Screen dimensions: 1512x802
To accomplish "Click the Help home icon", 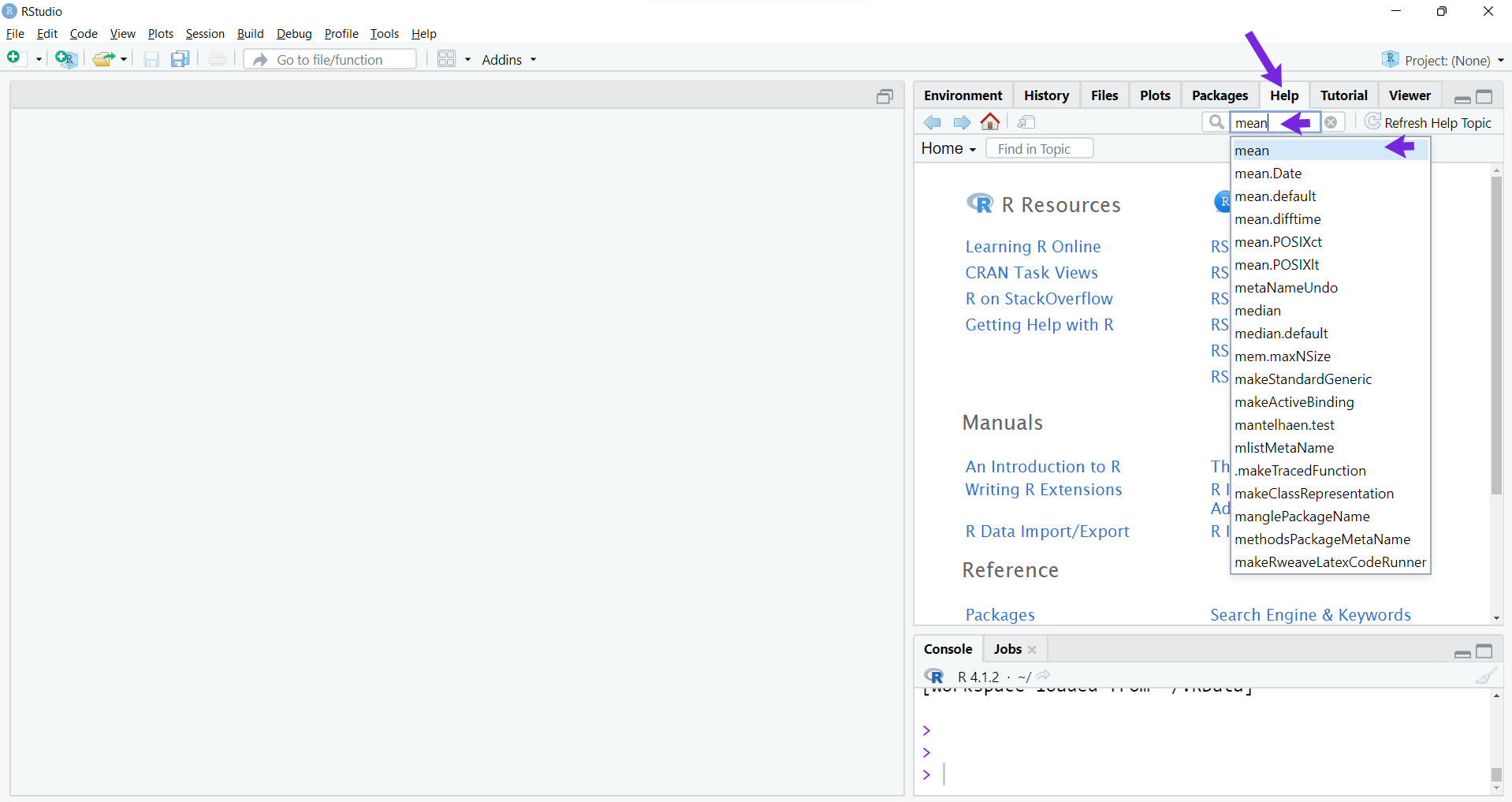I will [990, 121].
